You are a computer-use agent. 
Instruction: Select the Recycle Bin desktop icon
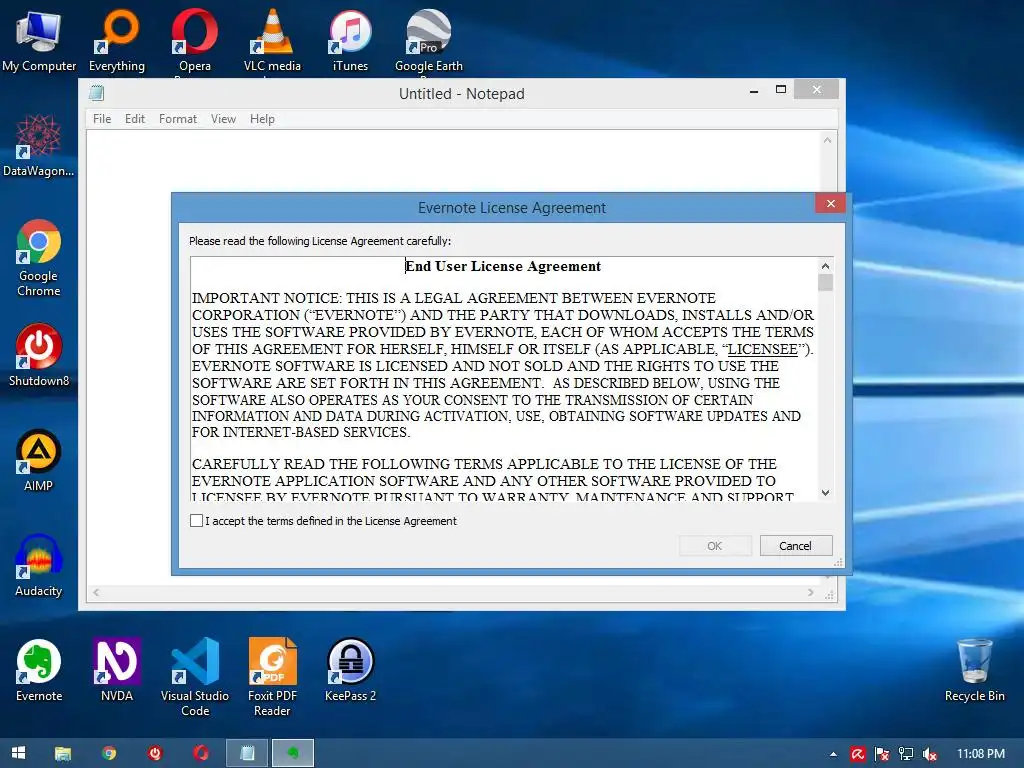pos(974,671)
